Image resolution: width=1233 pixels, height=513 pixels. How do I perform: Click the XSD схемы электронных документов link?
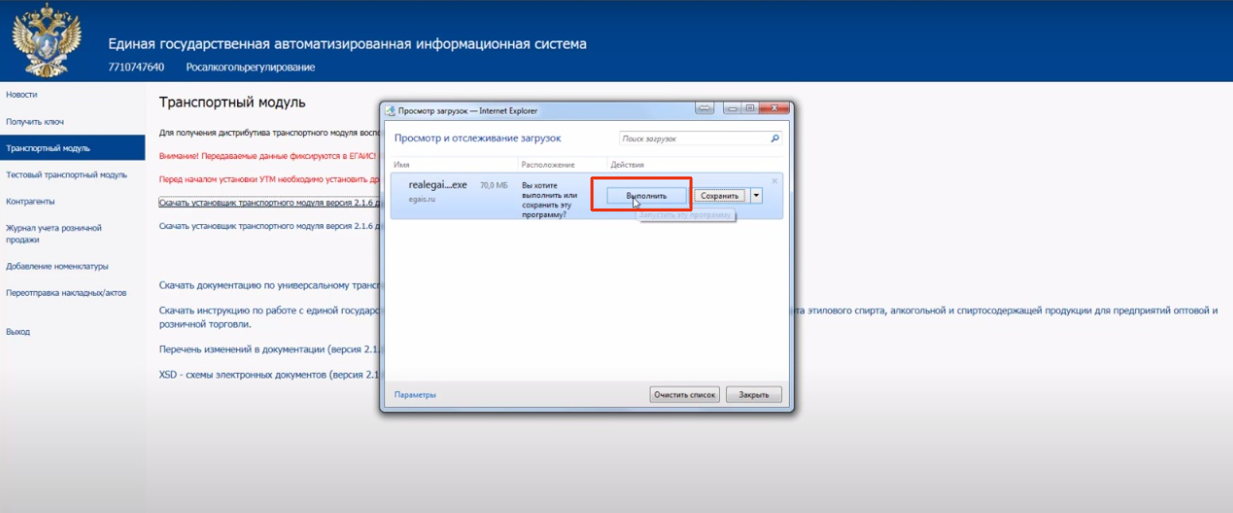click(268, 375)
